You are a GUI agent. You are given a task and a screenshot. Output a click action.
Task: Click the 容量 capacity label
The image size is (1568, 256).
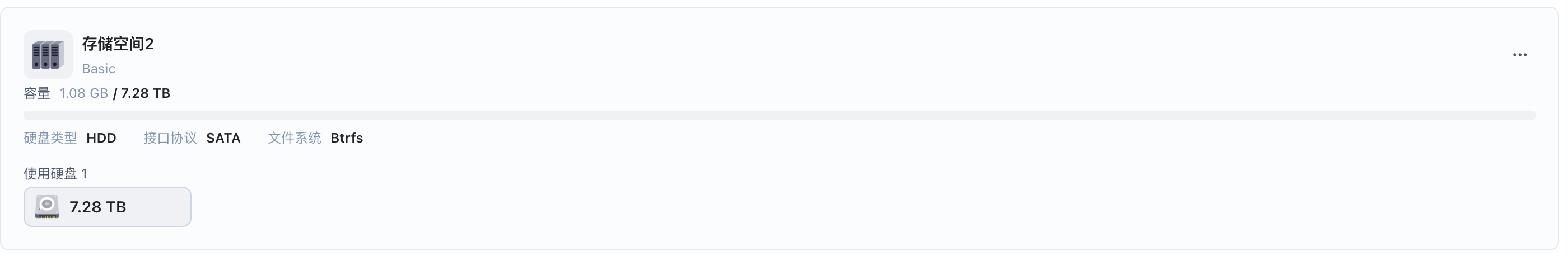click(x=36, y=93)
